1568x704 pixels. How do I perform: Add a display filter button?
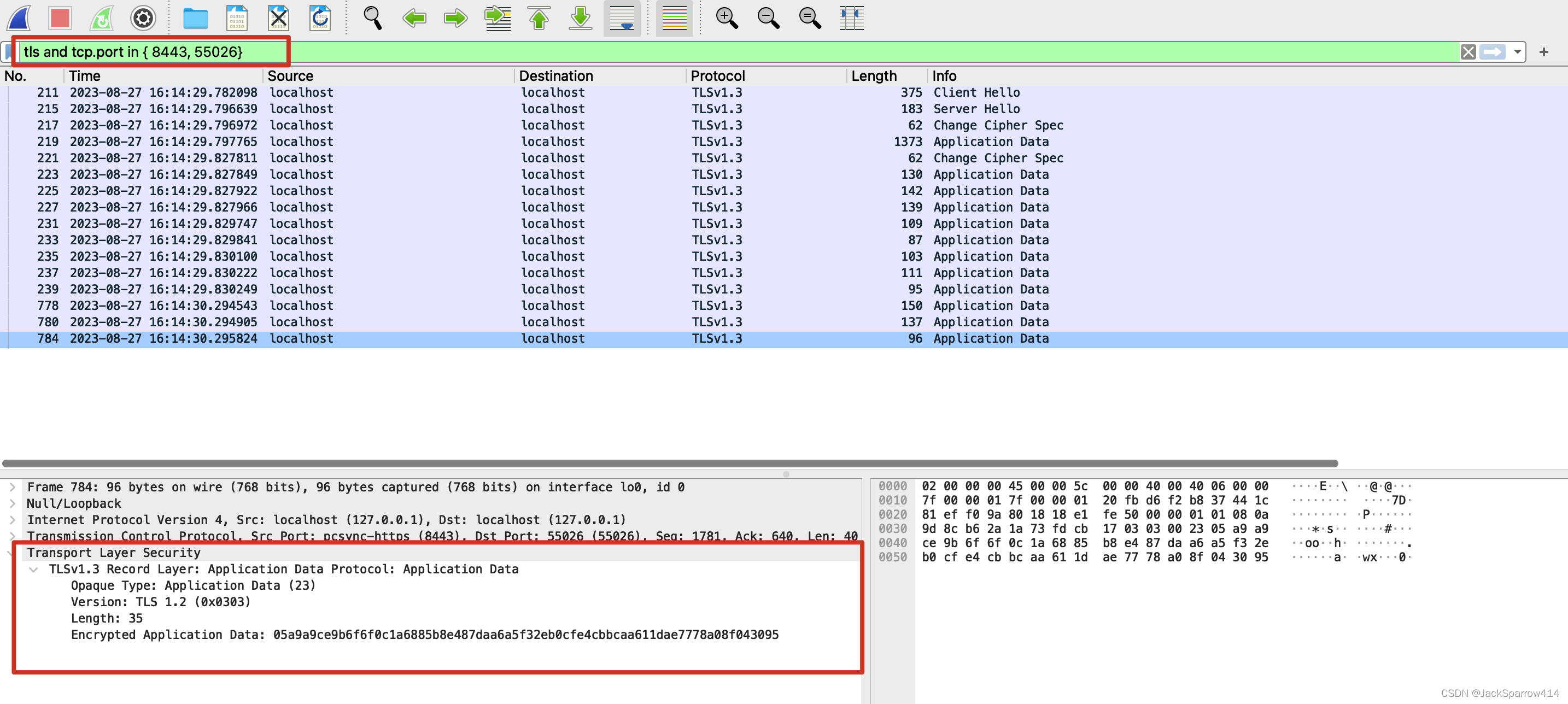pyautogui.click(x=1543, y=52)
